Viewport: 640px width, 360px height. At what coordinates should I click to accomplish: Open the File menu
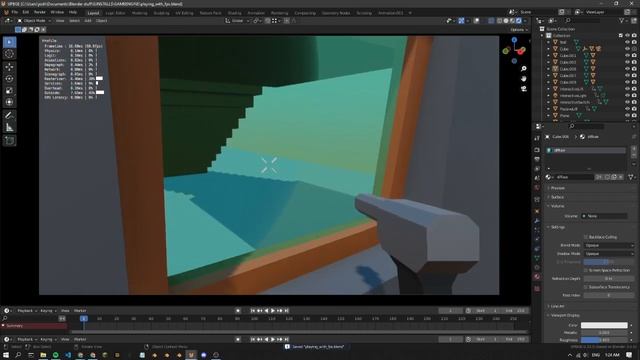click(x=15, y=12)
